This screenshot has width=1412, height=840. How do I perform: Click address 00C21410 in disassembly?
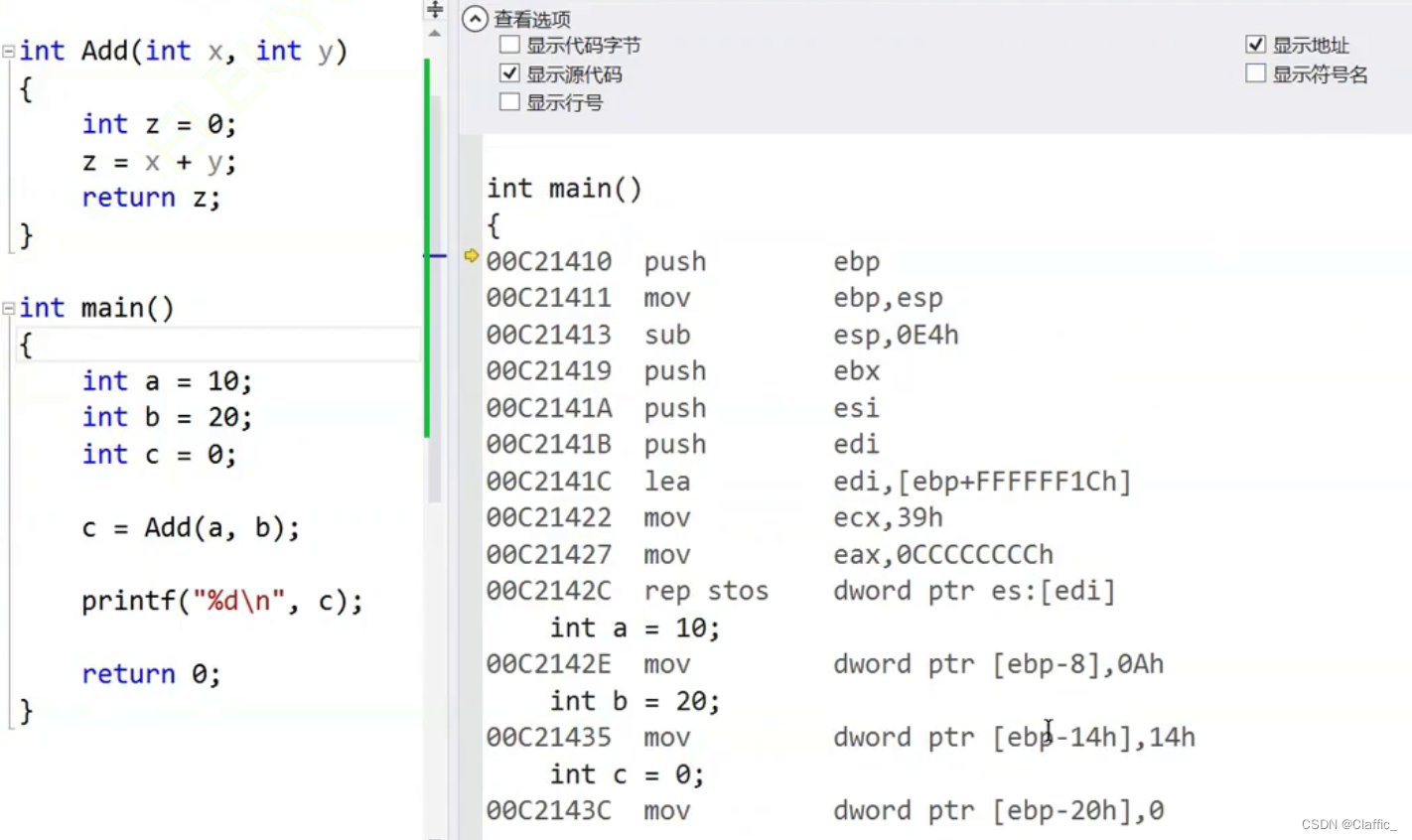click(x=549, y=262)
